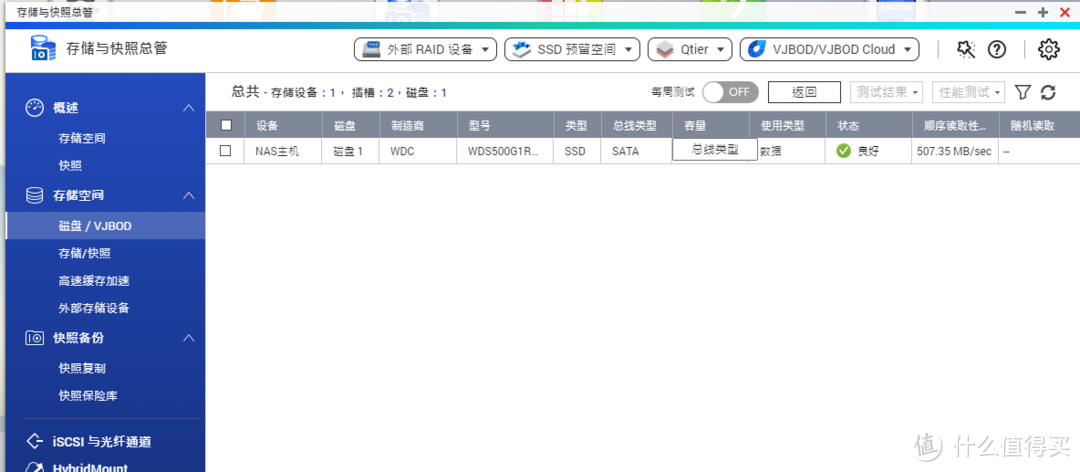Select 存储空间 under 概述
The image size is (1080, 472).
pyautogui.click(x=82, y=138)
